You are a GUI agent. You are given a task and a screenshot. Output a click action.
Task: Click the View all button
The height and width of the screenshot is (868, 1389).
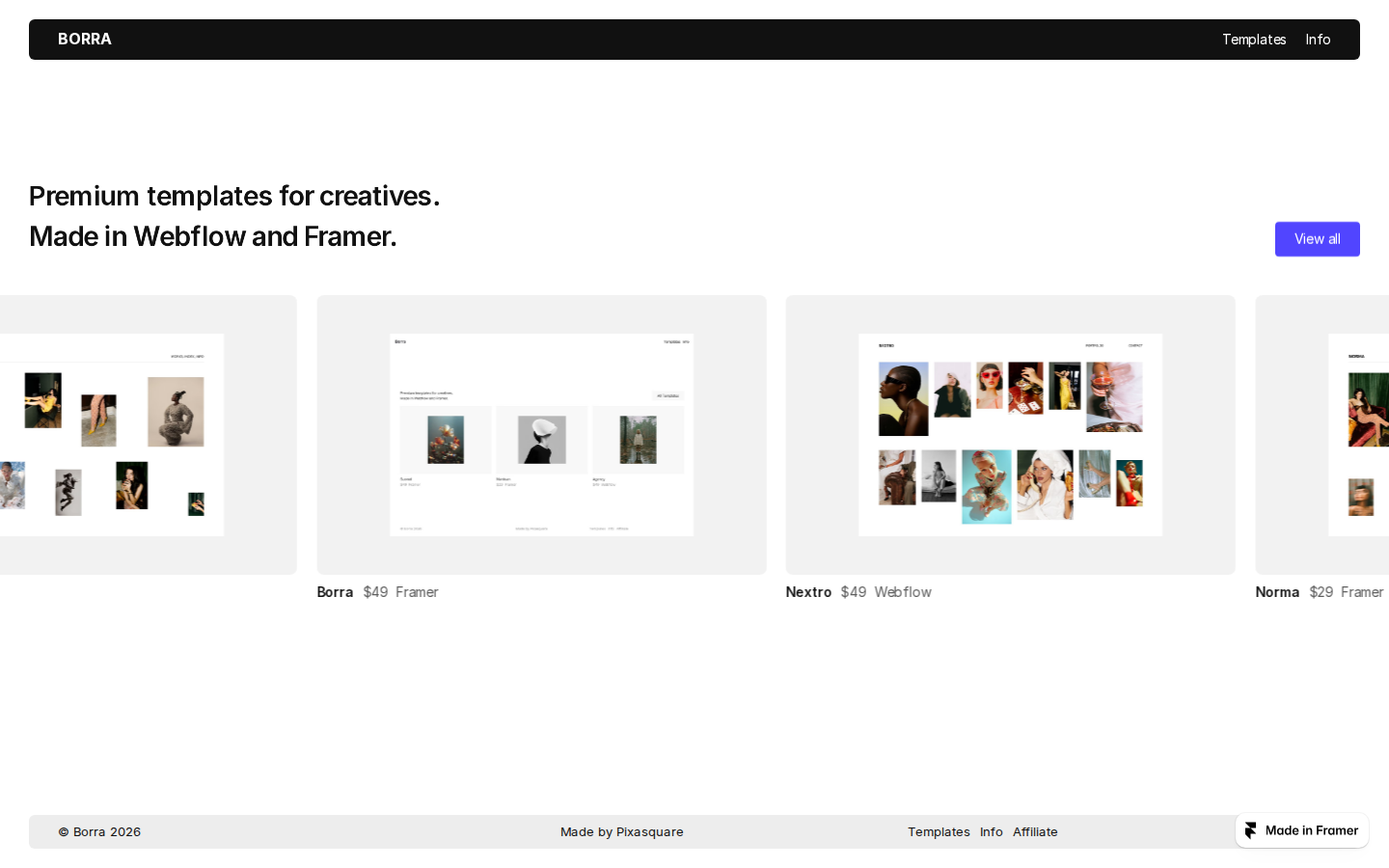[1317, 239]
